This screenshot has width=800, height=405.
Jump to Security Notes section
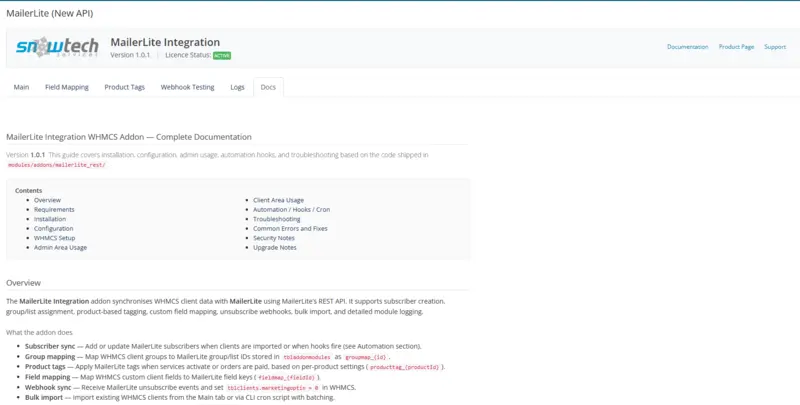coord(274,238)
